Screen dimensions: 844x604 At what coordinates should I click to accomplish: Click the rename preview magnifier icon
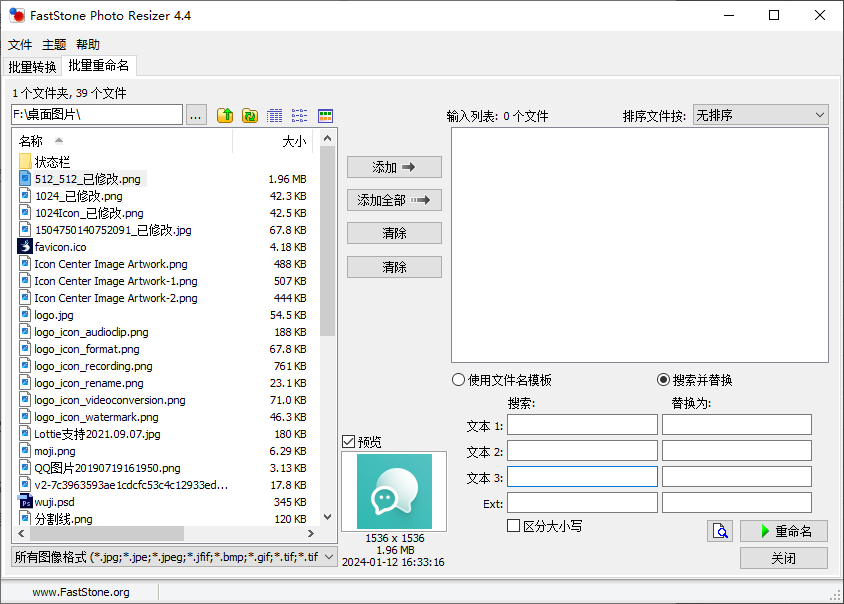pyautogui.click(x=720, y=531)
